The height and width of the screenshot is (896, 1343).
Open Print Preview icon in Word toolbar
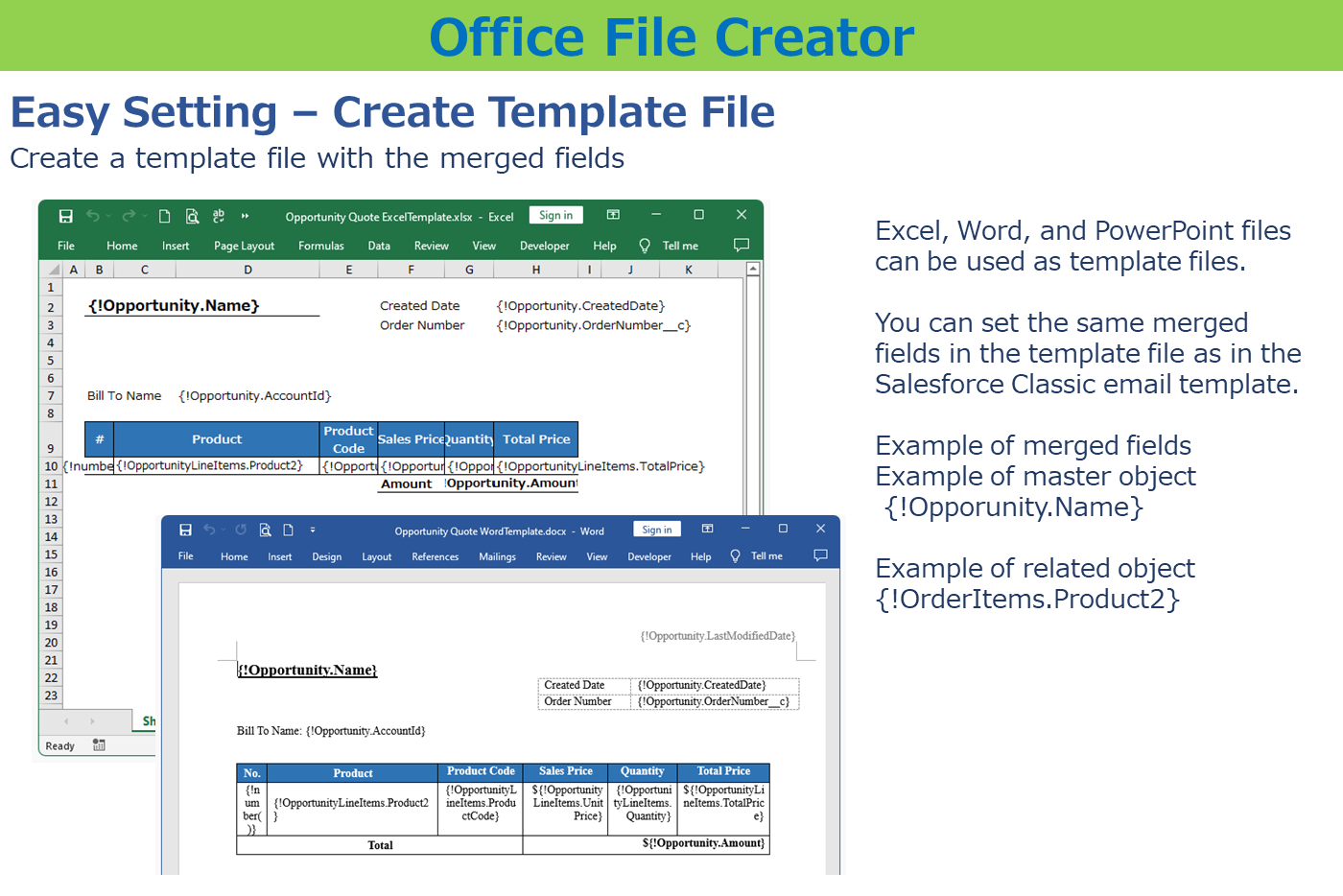[266, 530]
